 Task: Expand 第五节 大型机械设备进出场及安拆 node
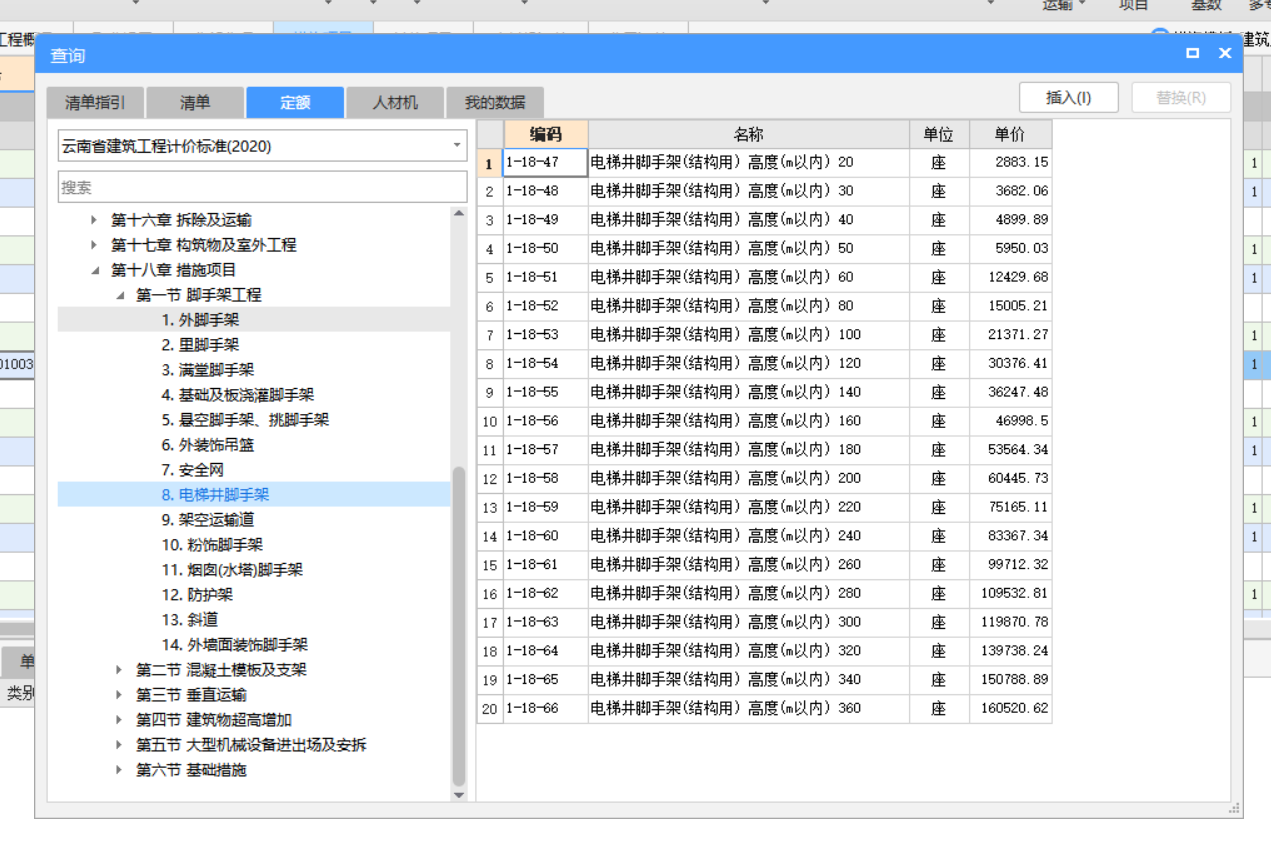[x=119, y=745]
